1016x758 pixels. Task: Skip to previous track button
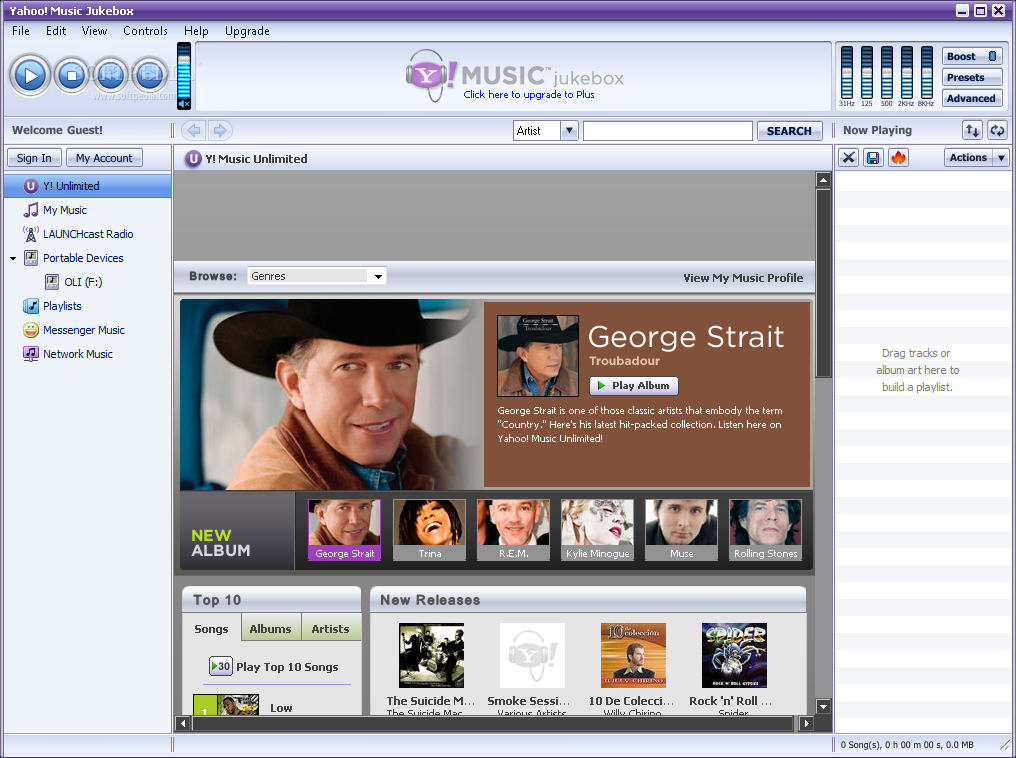coord(111,75)
